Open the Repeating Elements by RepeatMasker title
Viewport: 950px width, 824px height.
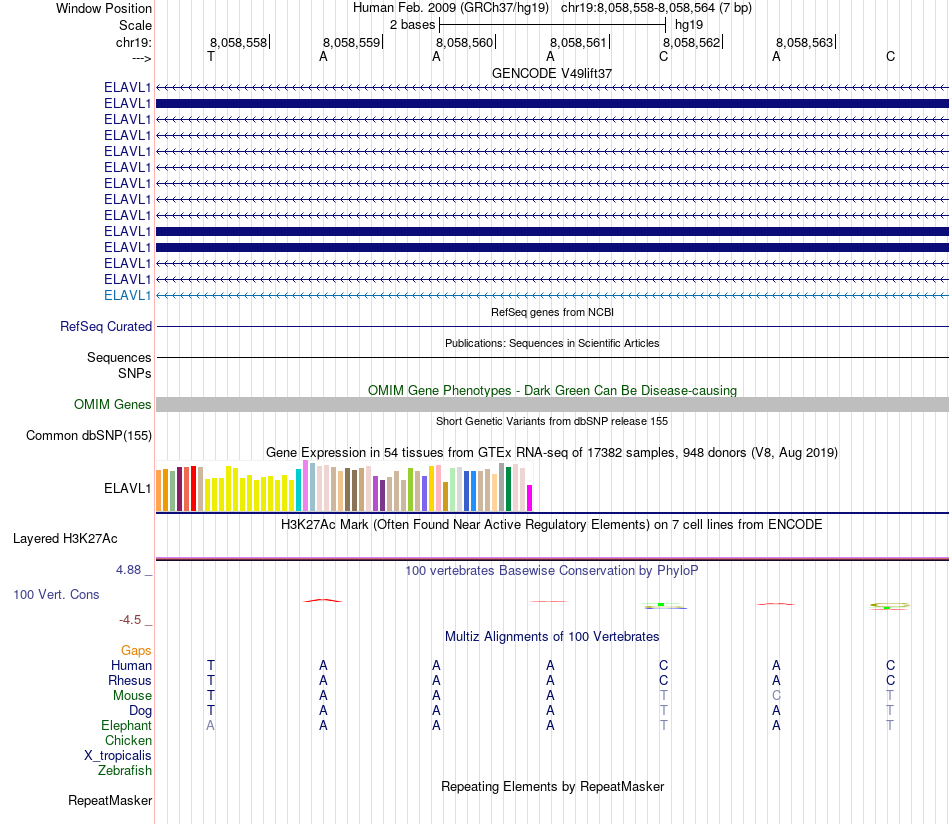point(552,786)
